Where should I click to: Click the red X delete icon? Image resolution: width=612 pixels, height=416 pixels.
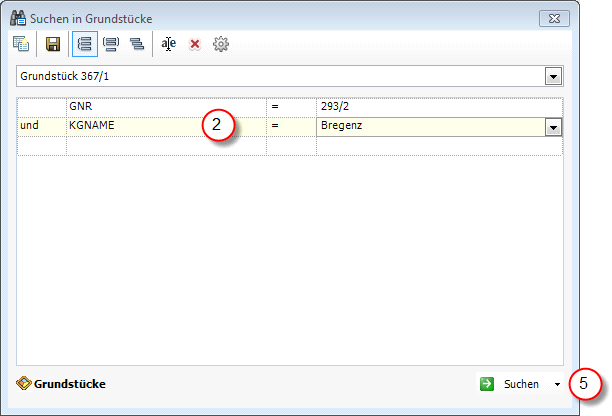point(195,44)
